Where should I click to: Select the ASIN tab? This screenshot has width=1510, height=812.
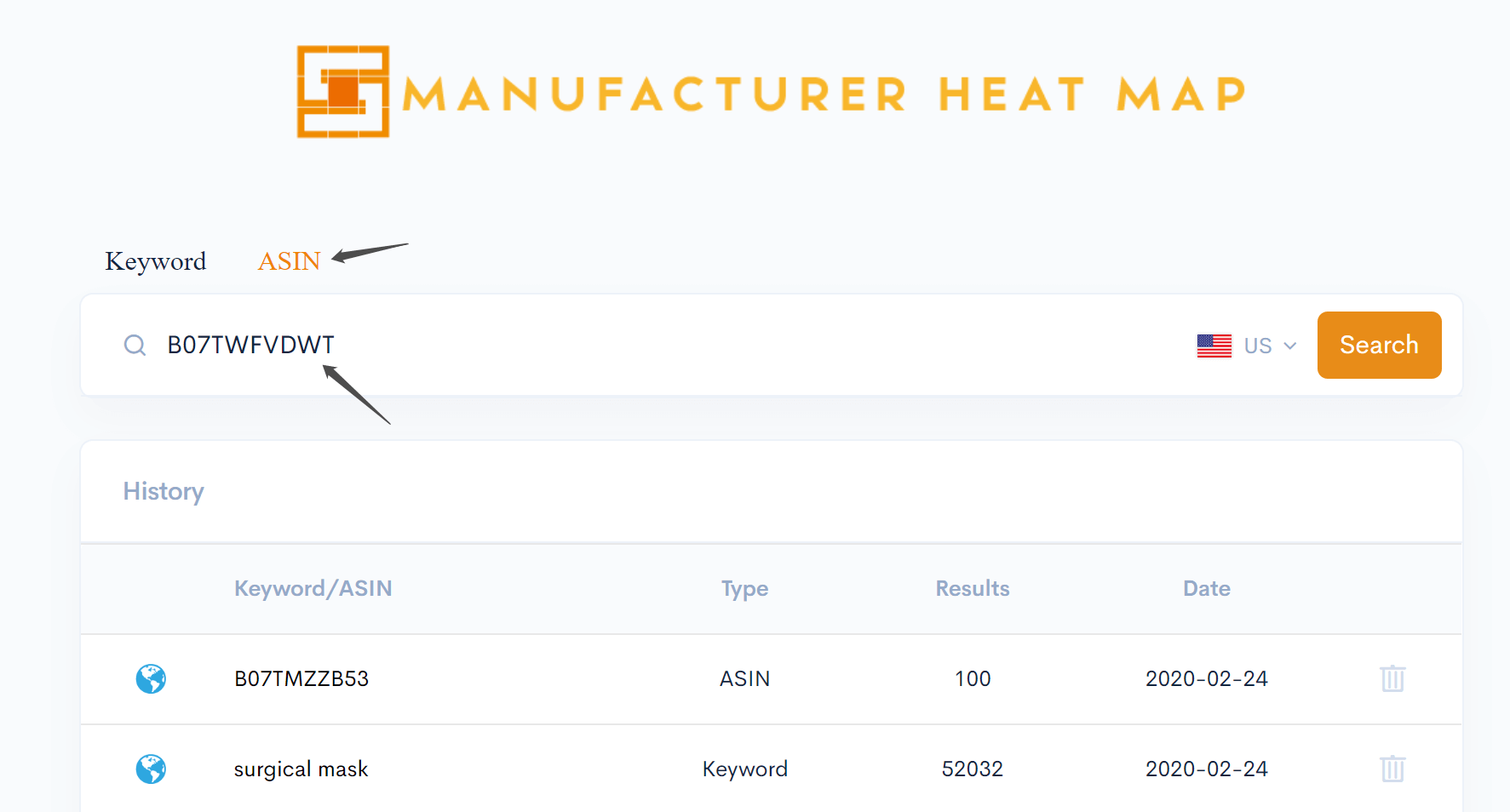coord(289,261)
